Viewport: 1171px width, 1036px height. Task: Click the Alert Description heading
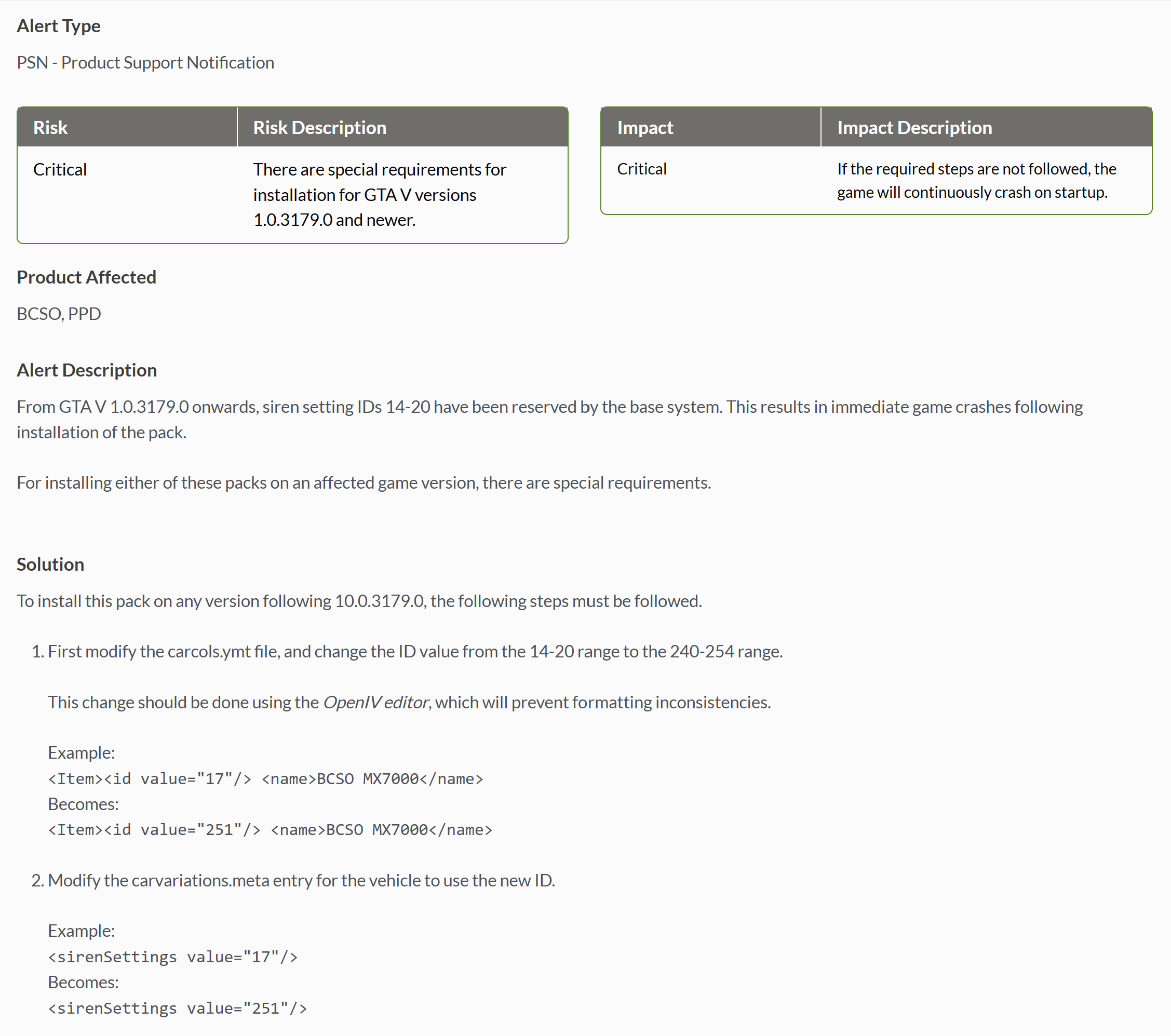[87, 370]
